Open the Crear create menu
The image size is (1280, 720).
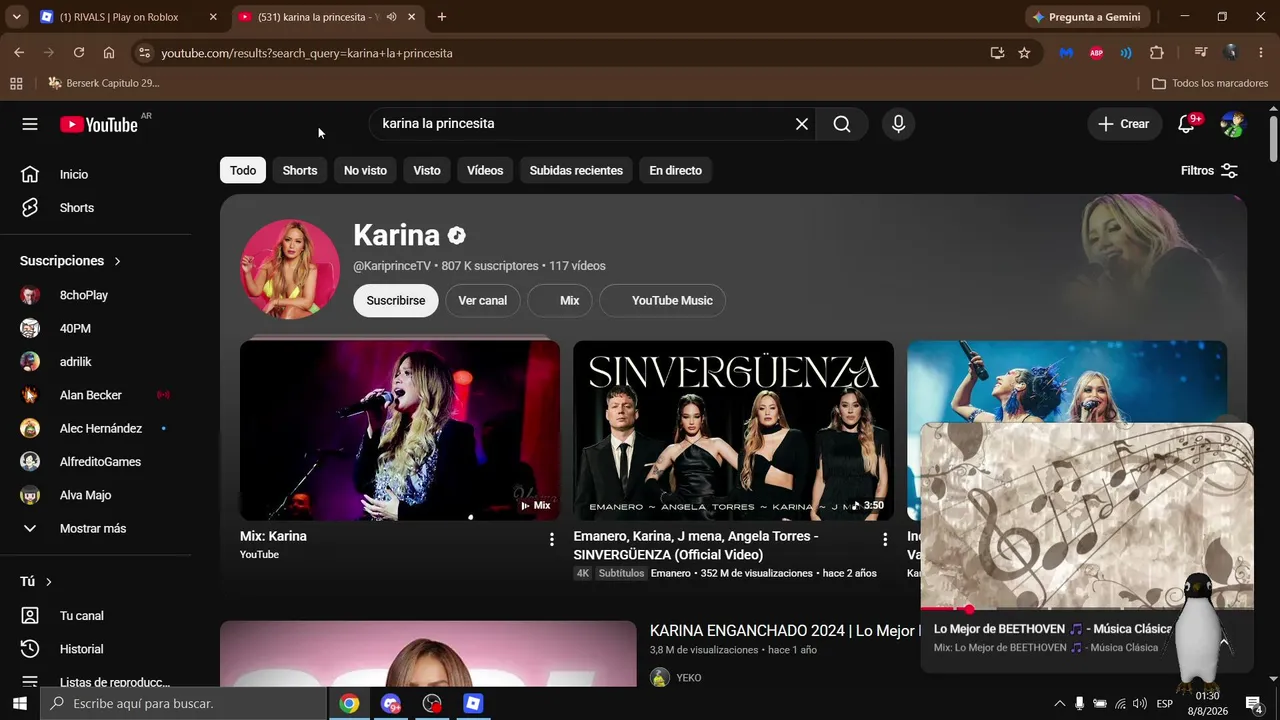click(1124, 124)
